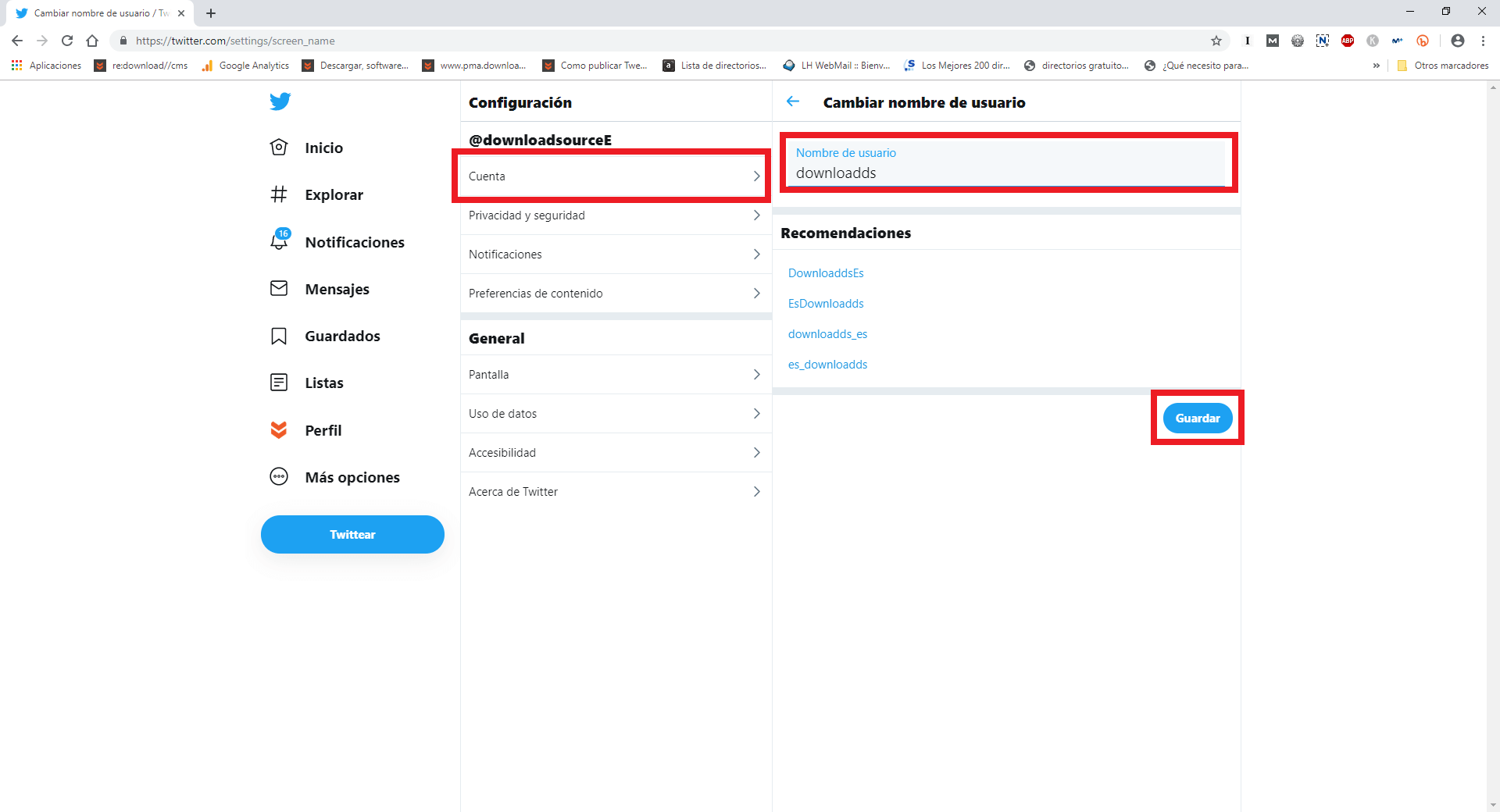Open Perfil avatar icon
Image resolution: width=1500 pixels, height=812 pixels.
279,430
